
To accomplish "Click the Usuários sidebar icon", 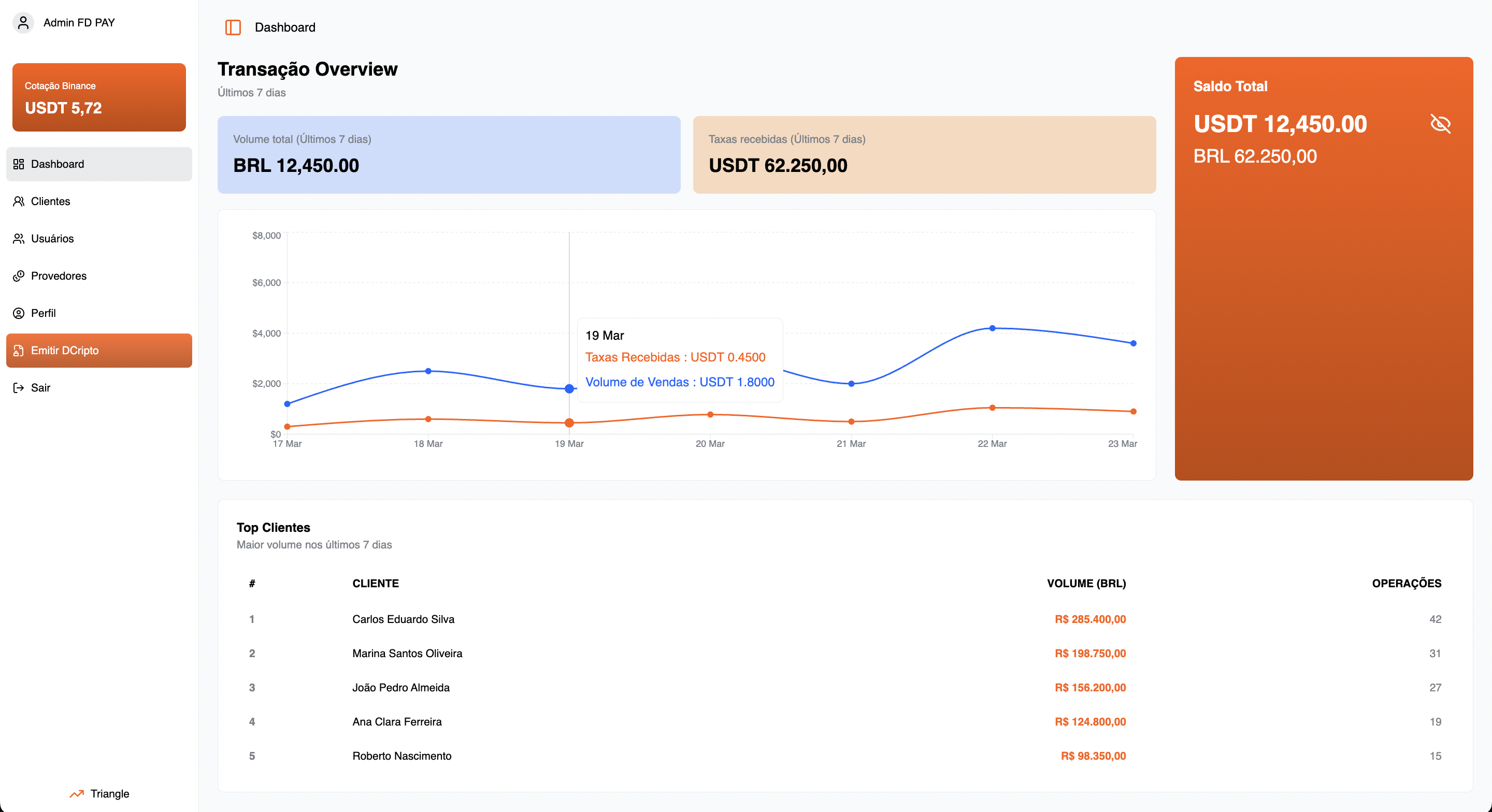I will tap(19, 239).
